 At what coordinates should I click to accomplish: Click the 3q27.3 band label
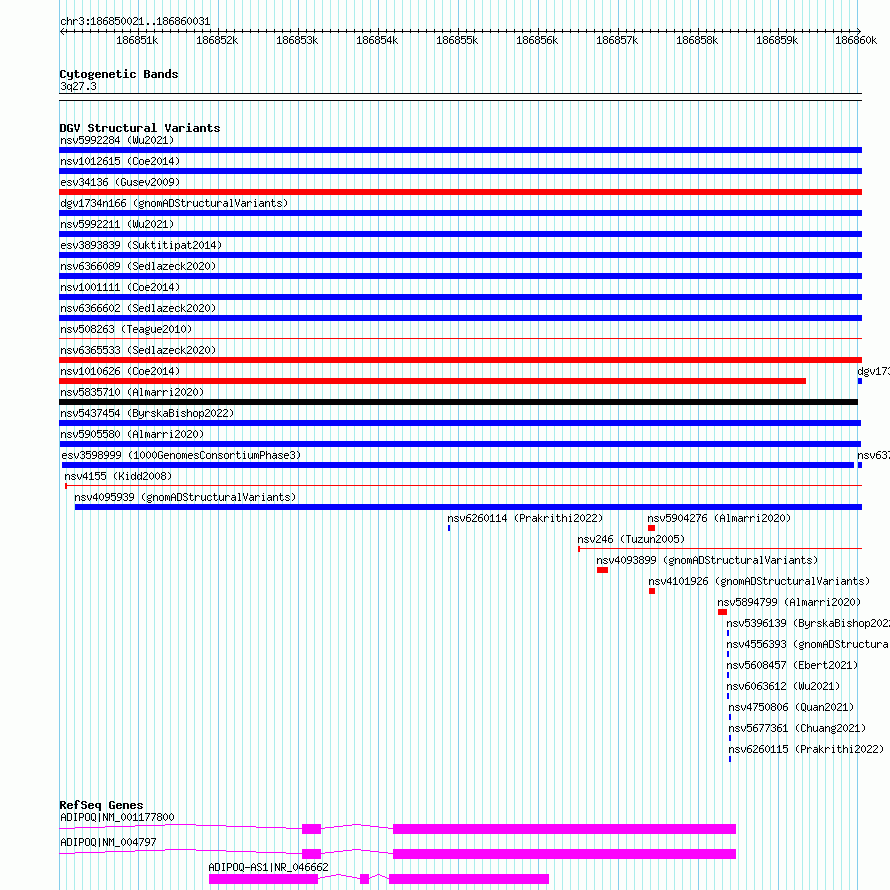78,86
